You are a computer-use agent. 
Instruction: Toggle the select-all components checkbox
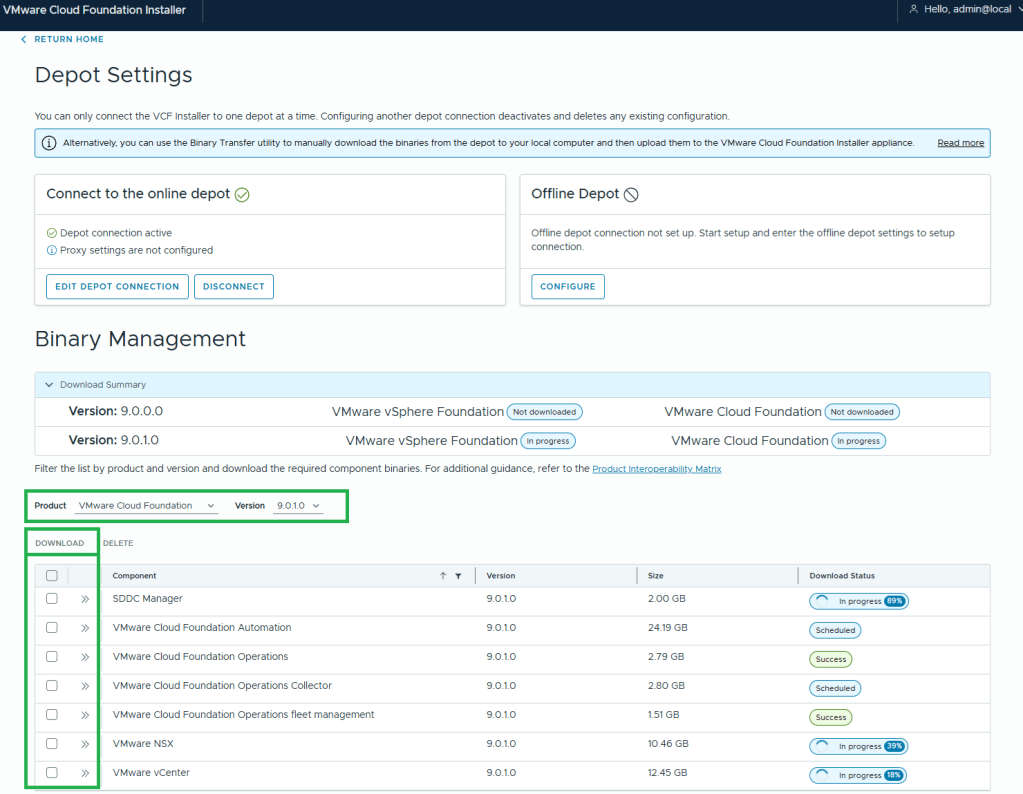point(52,576)
